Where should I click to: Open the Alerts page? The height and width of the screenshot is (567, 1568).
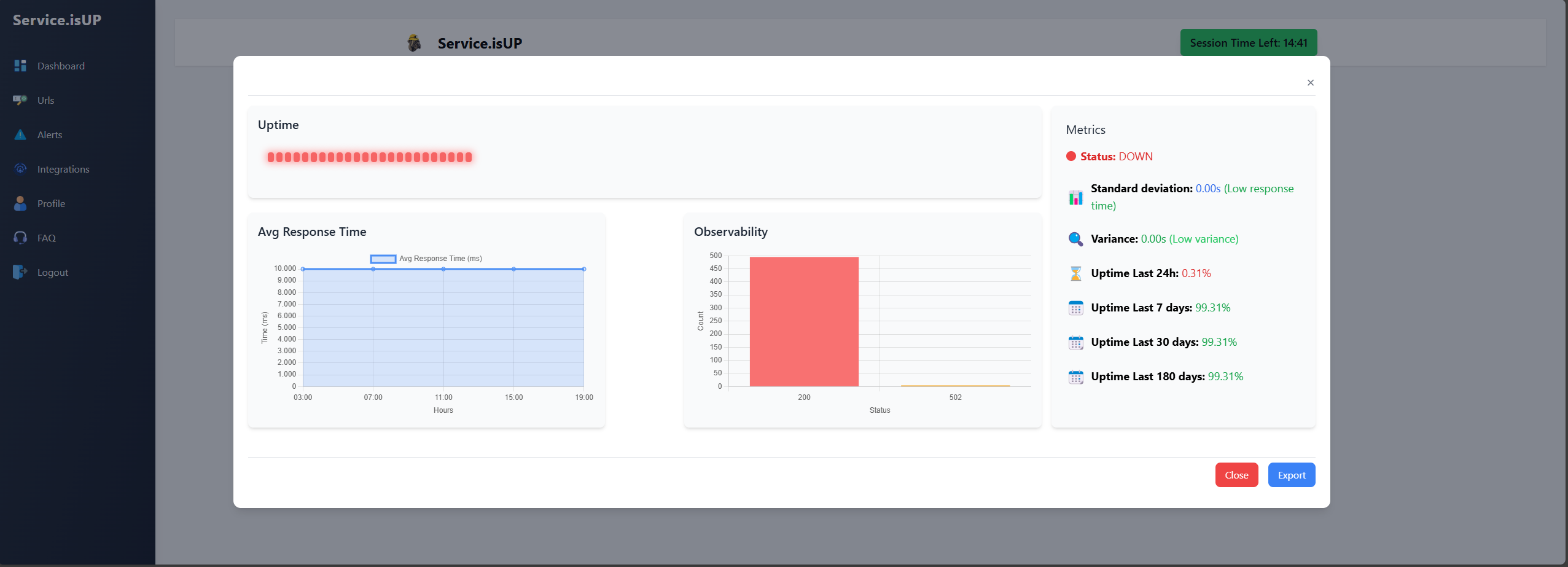(x=50, y=135)
